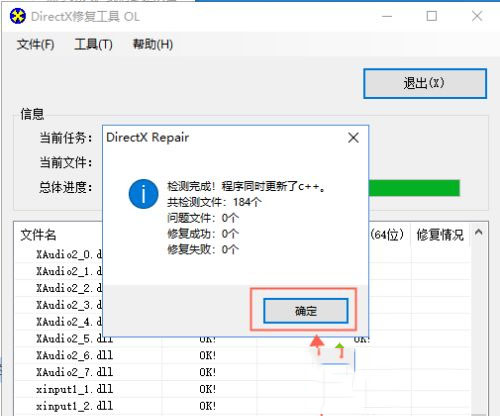The height and width of the screenshot is (416, 500).
Task: Select the XAudio2_3 file row
Action: 69,305
